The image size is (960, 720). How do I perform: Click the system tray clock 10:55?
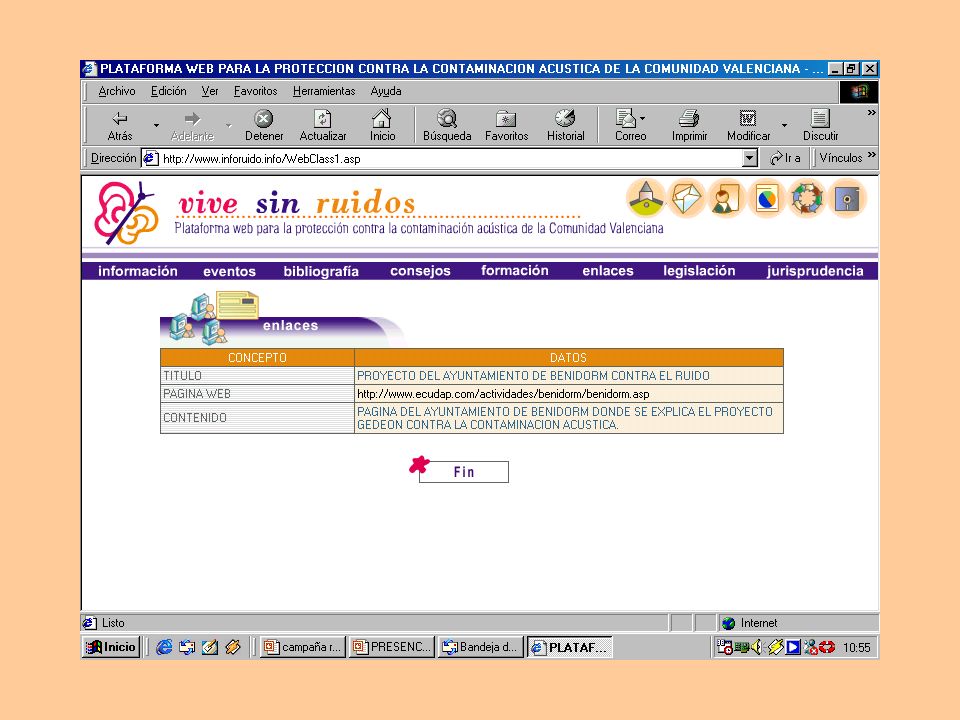pyautogui.click(x=856, y=647)
